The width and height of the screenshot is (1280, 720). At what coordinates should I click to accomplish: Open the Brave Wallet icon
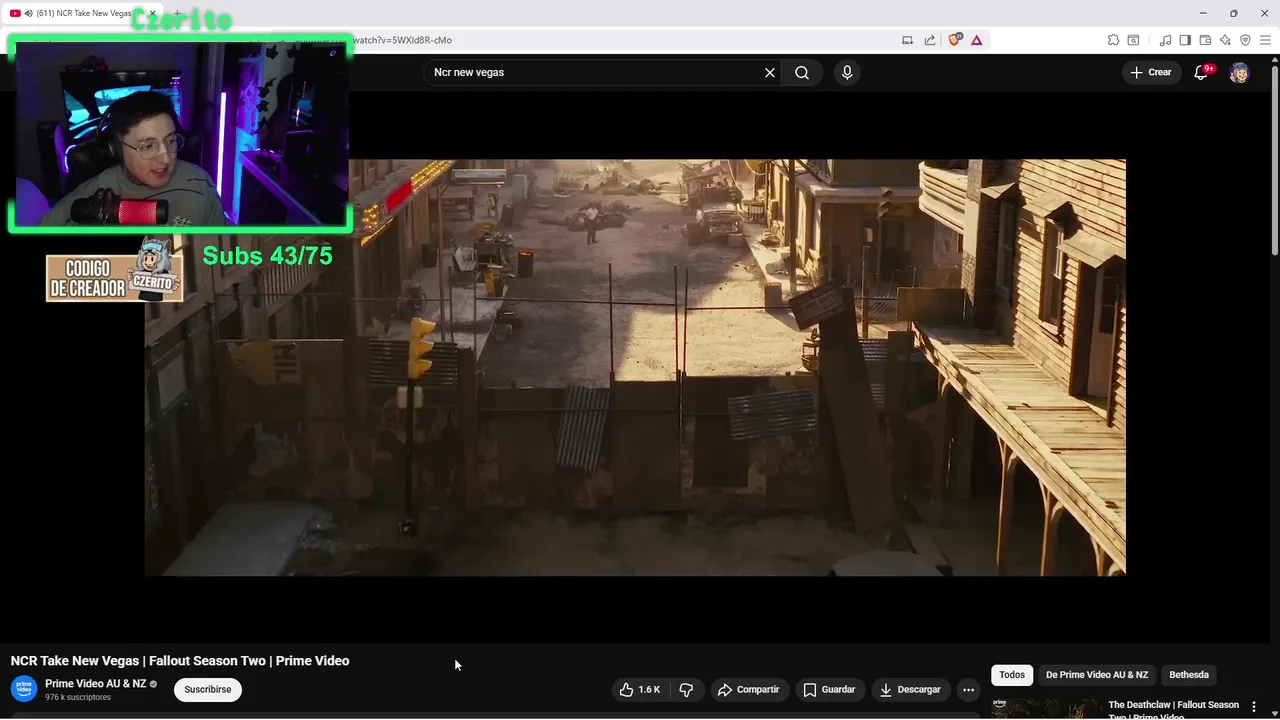(1205, 40)
